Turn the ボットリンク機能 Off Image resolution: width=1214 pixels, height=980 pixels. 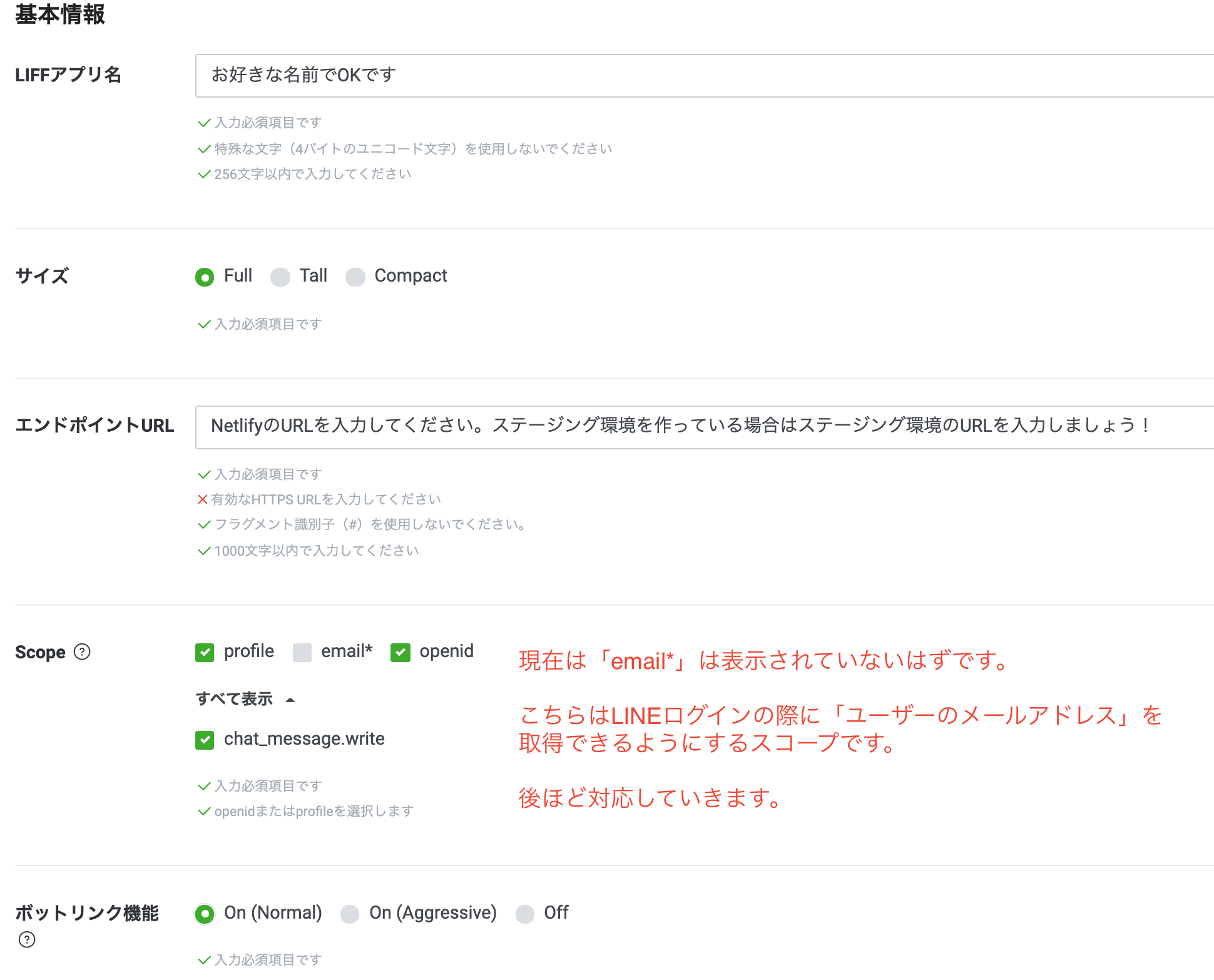[525, 914]
